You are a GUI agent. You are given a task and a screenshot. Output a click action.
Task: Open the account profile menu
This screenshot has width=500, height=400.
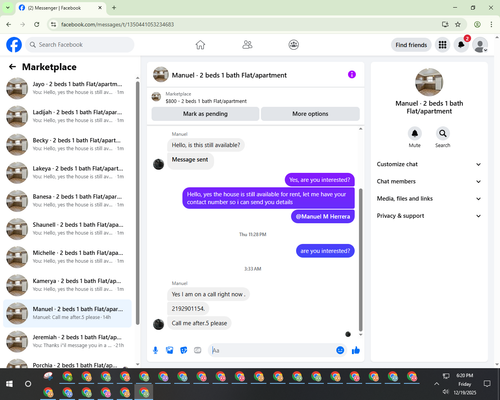(480, 45)
